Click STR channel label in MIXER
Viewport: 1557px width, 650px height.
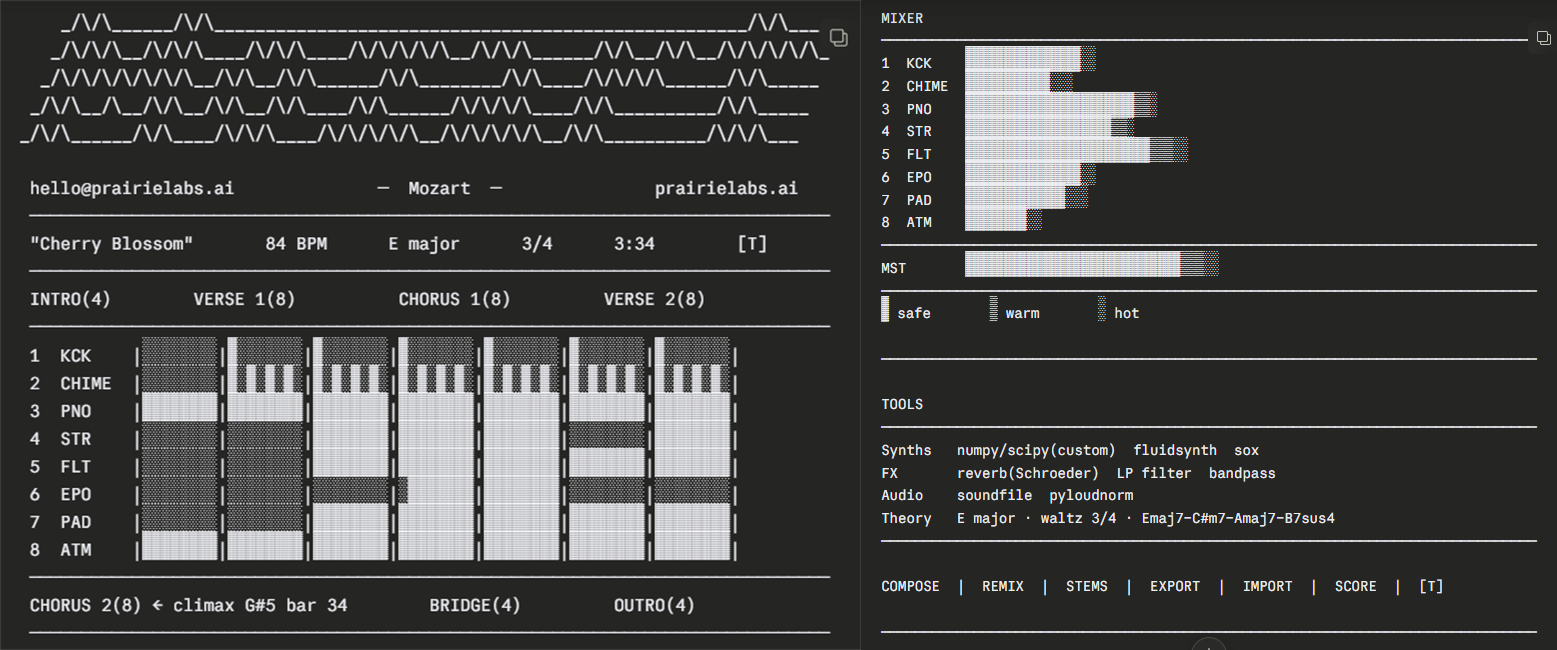(x=919, y=131)
